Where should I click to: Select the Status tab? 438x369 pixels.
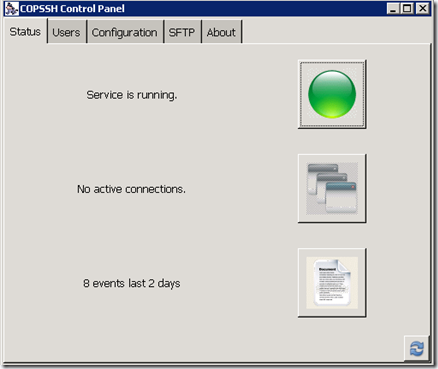(25, 32)
